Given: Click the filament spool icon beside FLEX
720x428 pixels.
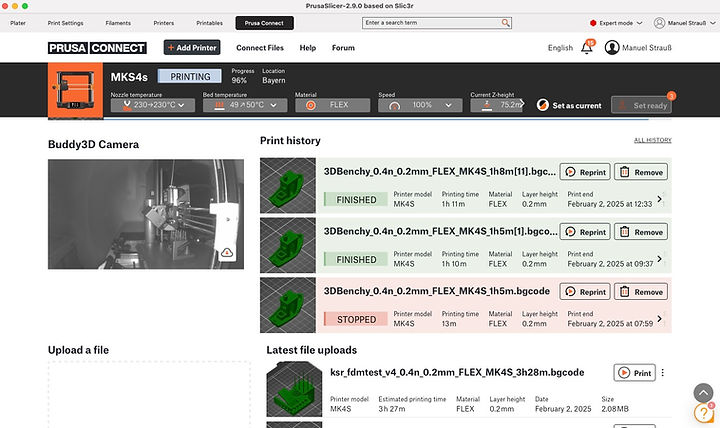Looking at the screenshot, I should coord(311,105).
